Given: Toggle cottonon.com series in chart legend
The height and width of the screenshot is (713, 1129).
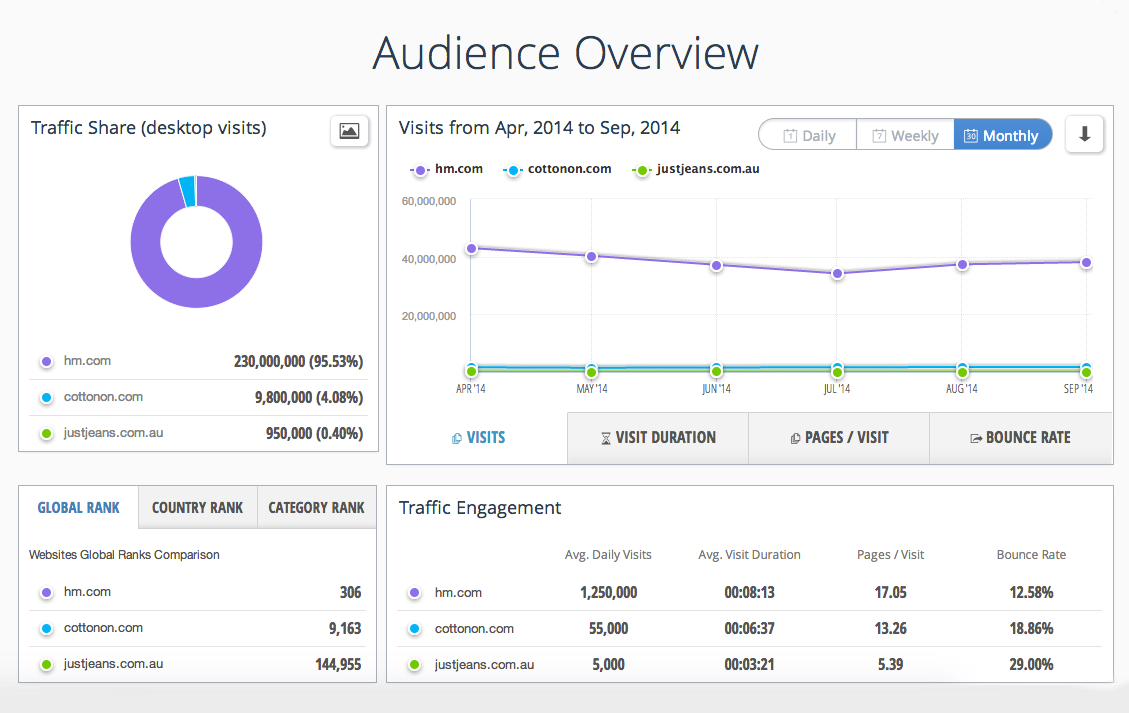Looking at the screenshot, I should point(557,169).
